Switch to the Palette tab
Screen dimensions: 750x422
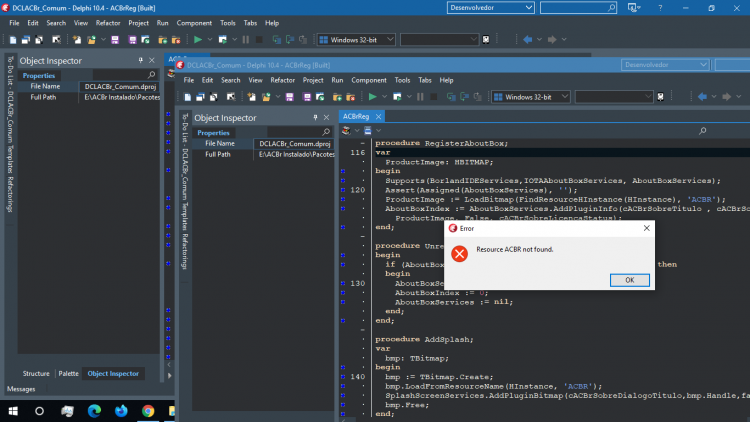(68, 374)
